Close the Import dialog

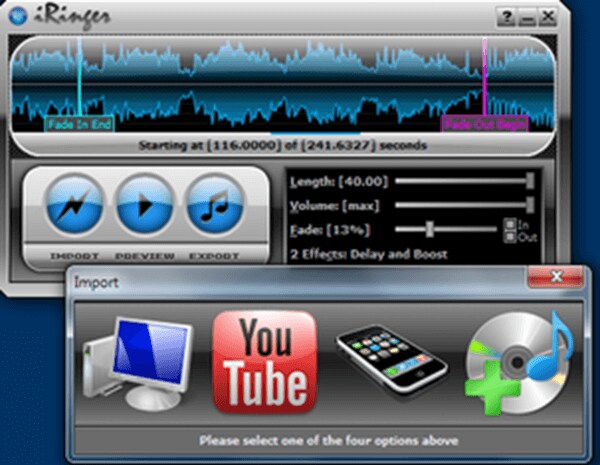click(x=556, y=276)
